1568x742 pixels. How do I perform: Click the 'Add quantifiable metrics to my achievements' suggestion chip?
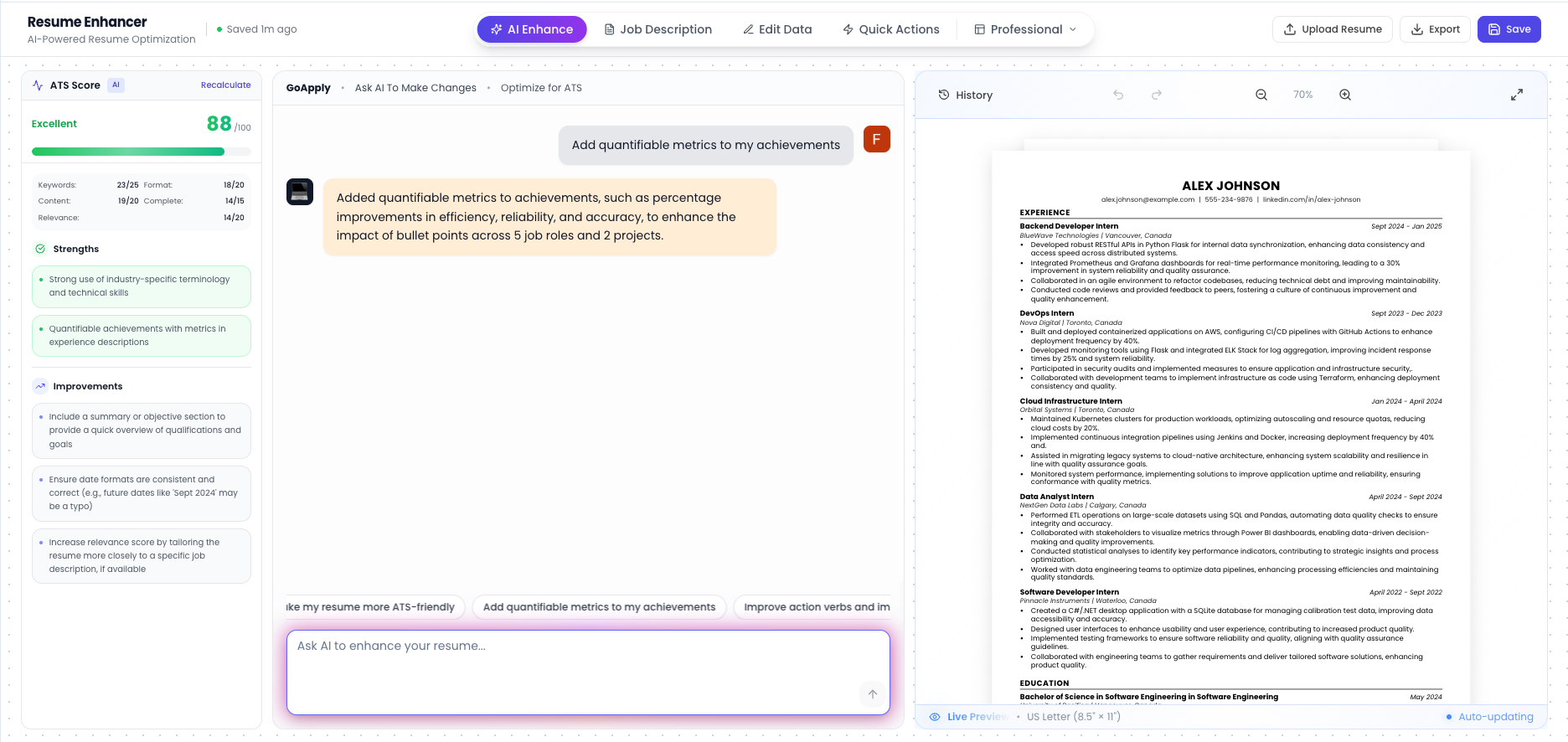pos(599,607)
